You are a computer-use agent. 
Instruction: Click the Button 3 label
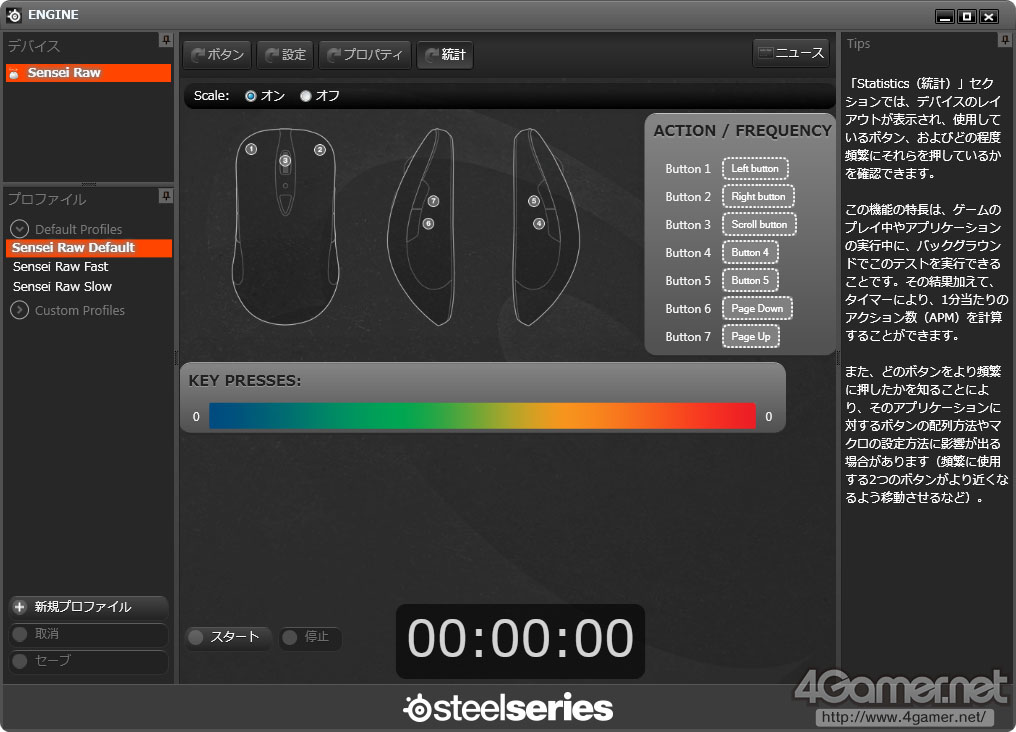click(x=688, y=225)
